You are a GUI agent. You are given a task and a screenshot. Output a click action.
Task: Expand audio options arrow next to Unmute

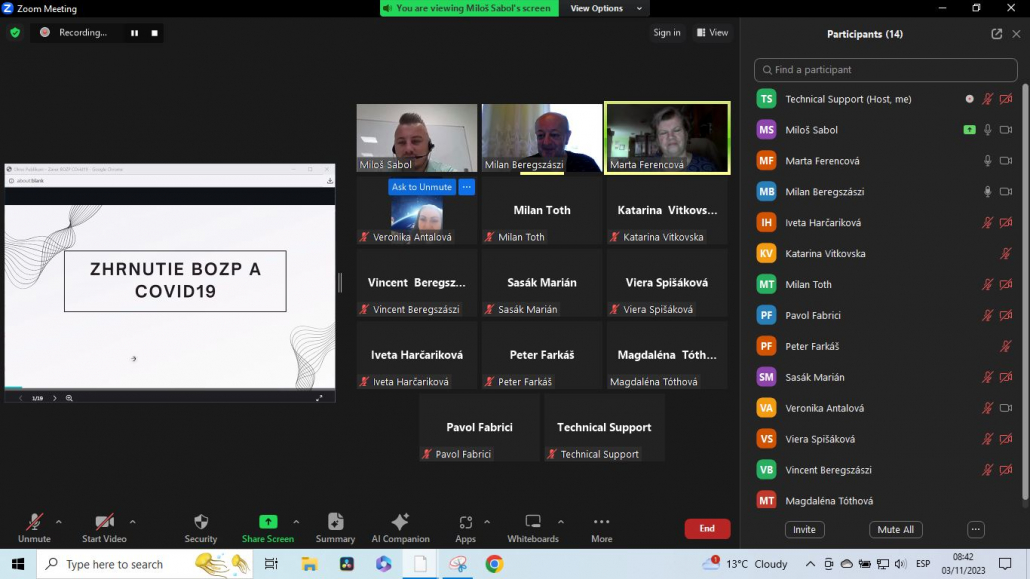pyautogui.click(x=59, y=522)
